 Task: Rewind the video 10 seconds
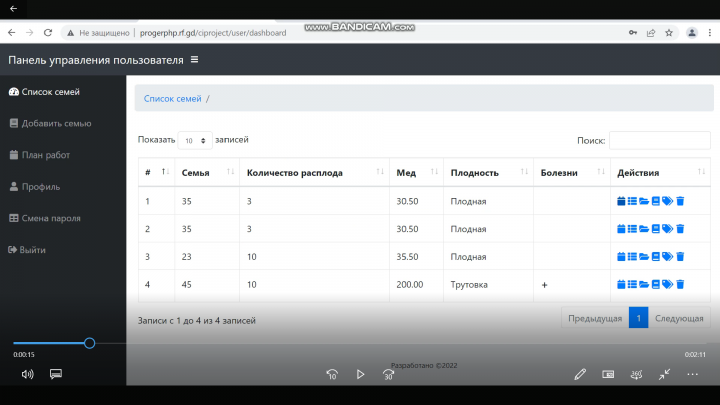332,375
